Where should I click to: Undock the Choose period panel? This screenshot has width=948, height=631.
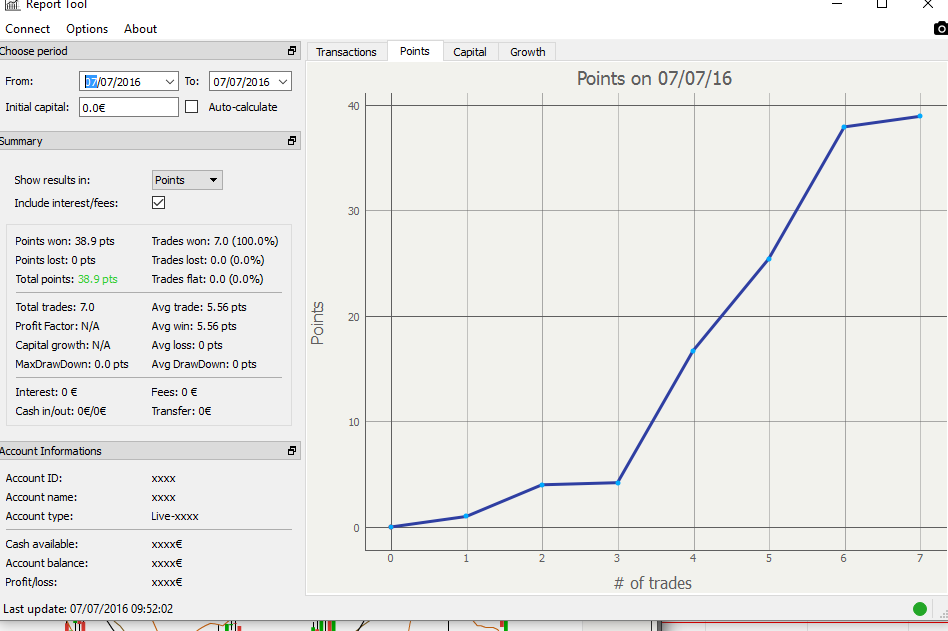click(x=292, y=51)
